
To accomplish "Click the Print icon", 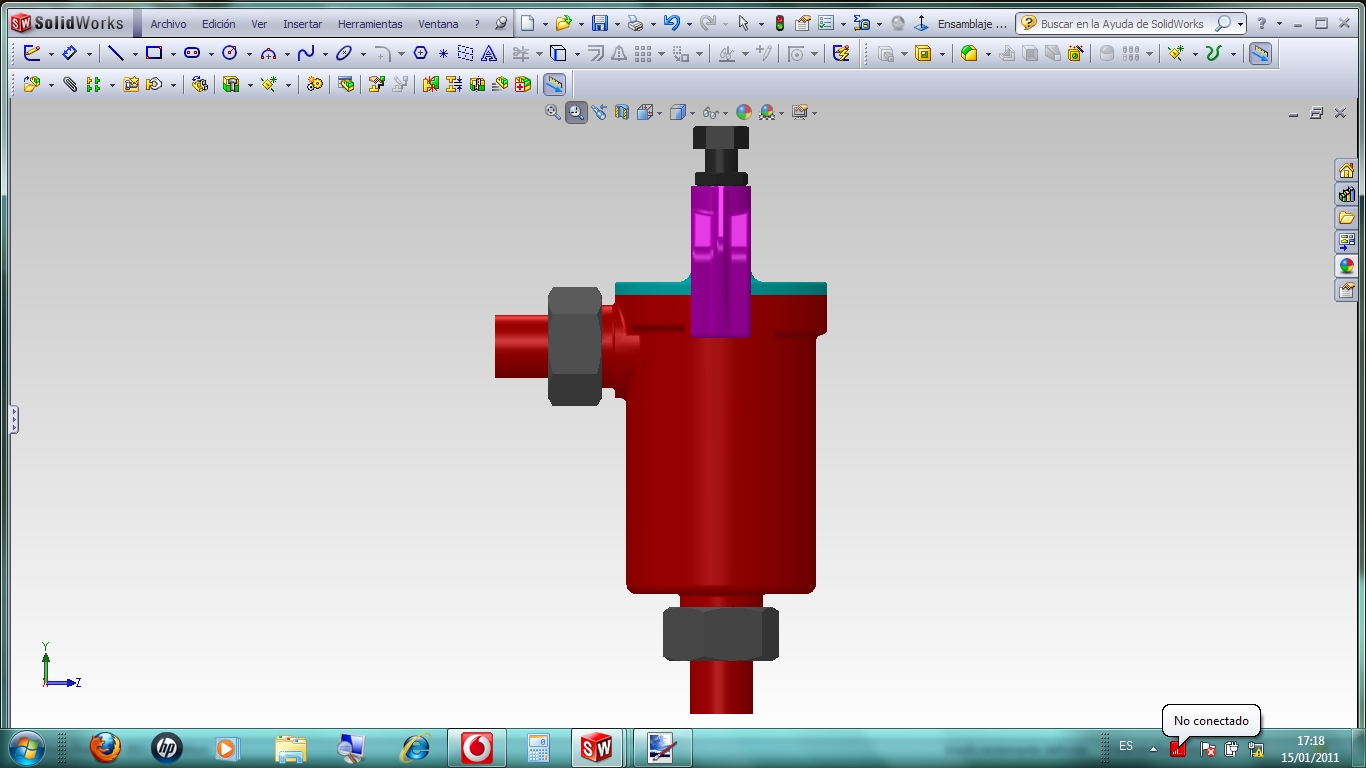I will [x=635, y=23].
